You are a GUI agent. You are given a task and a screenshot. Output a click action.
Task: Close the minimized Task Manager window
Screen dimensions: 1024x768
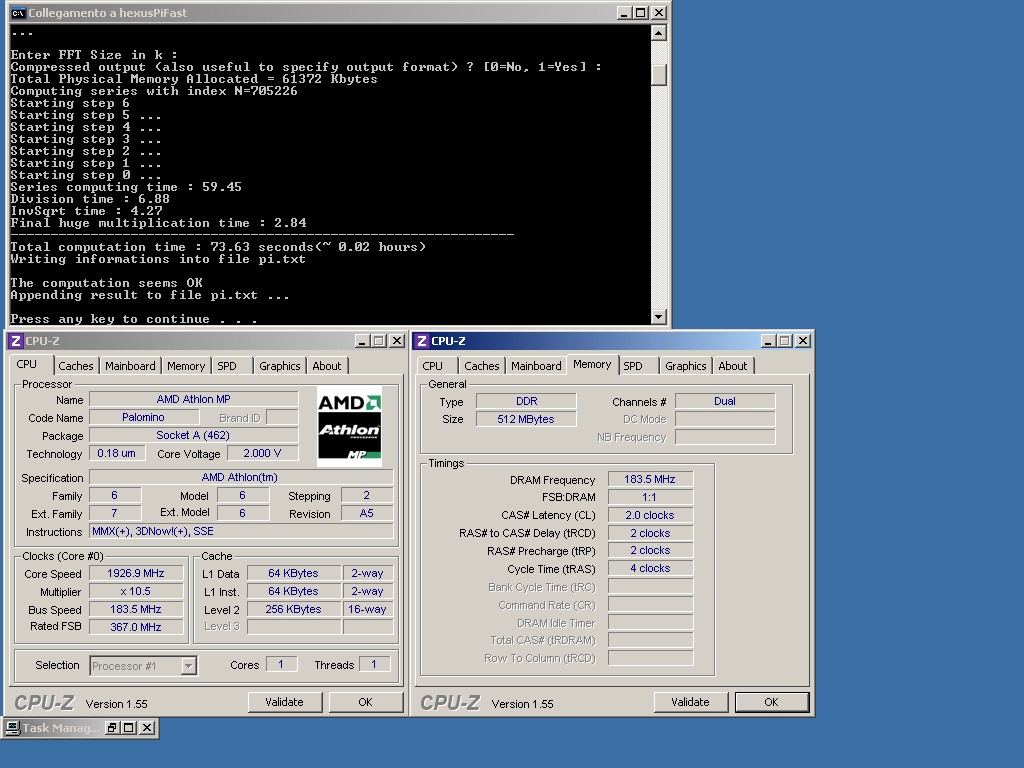147,728
